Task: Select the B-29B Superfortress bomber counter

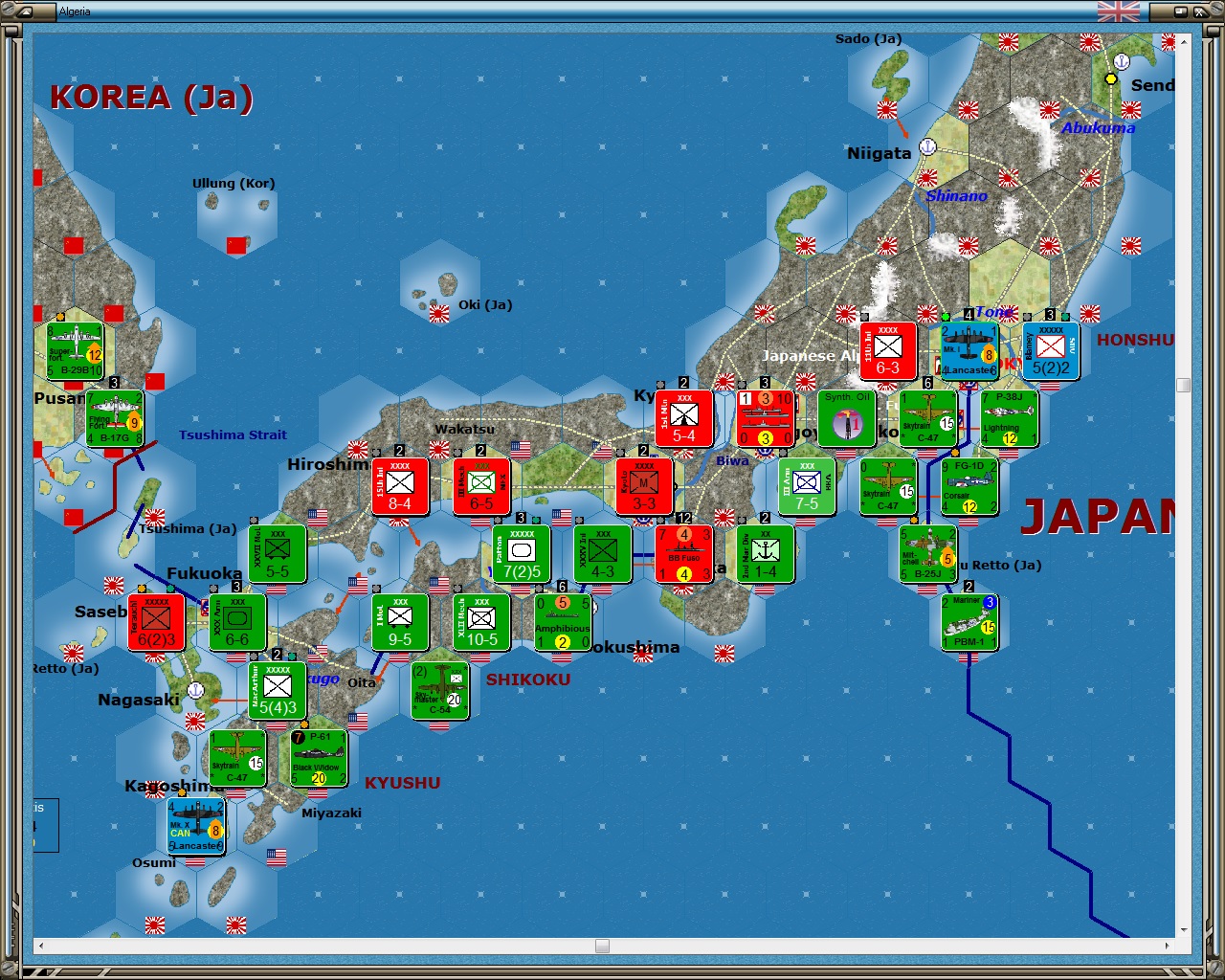Action: coord(75,351)
